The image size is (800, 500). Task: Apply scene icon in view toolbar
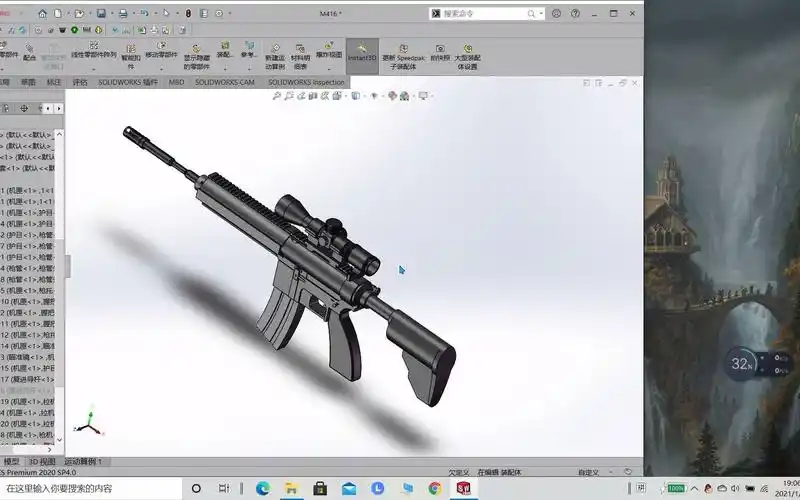click(x=404, y=95)
